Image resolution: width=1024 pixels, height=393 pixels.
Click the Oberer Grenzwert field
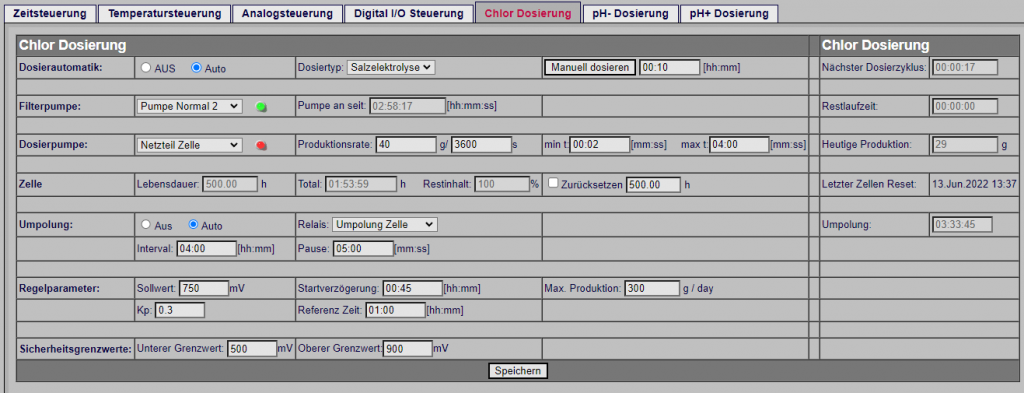click(x=408, y=349)
